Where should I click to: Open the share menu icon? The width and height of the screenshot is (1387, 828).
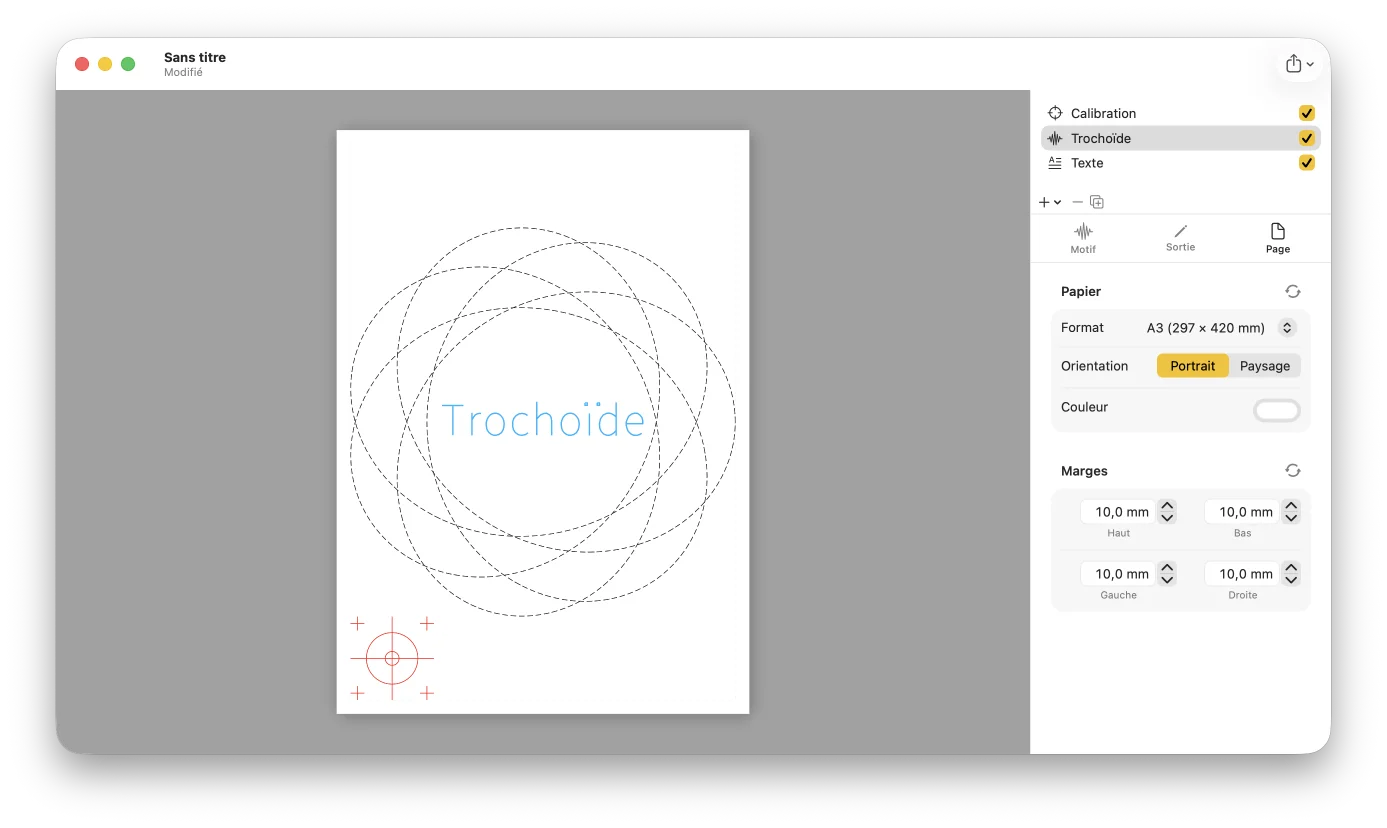(x=1299, y=64)
